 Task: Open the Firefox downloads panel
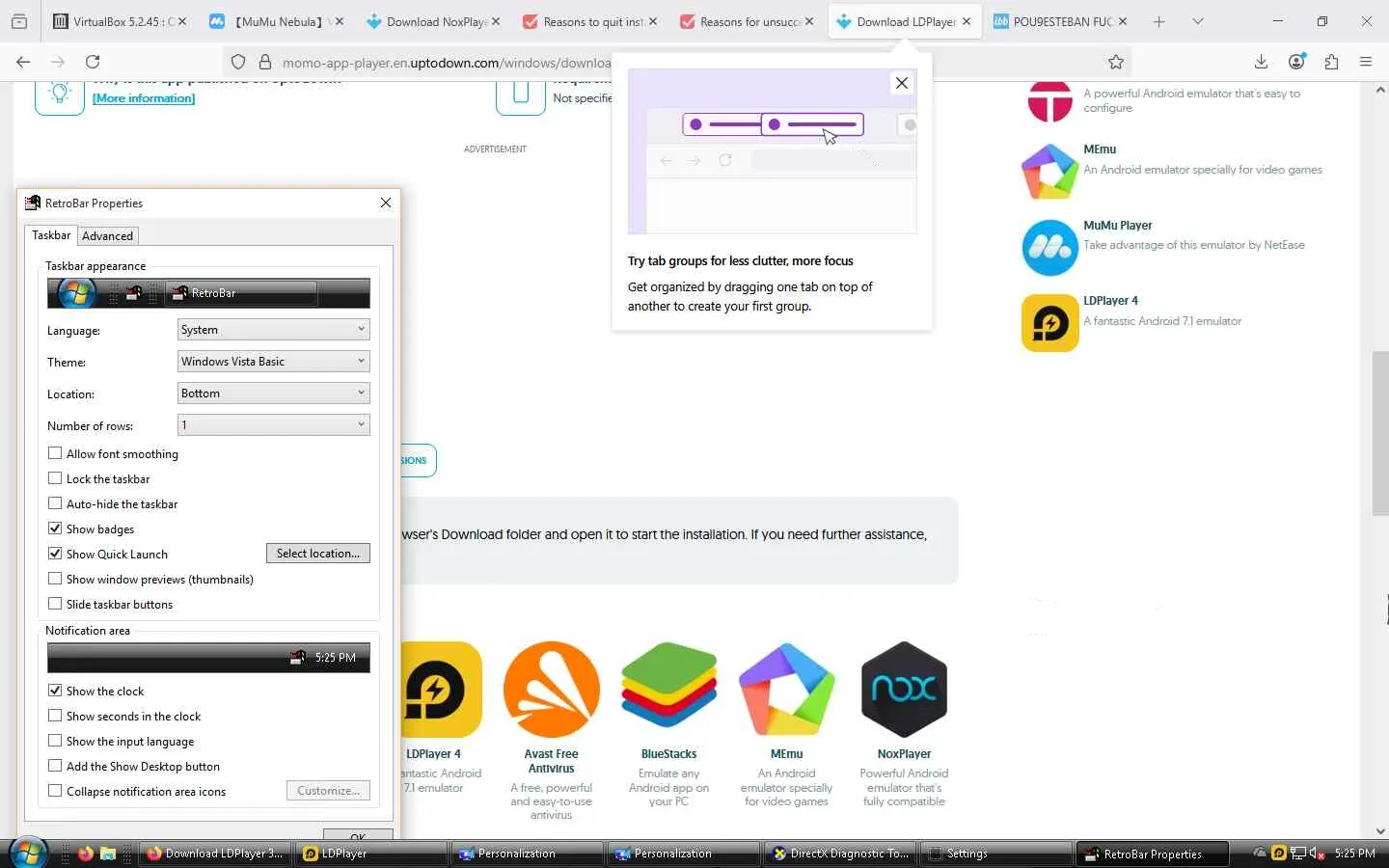point(1261,62)
